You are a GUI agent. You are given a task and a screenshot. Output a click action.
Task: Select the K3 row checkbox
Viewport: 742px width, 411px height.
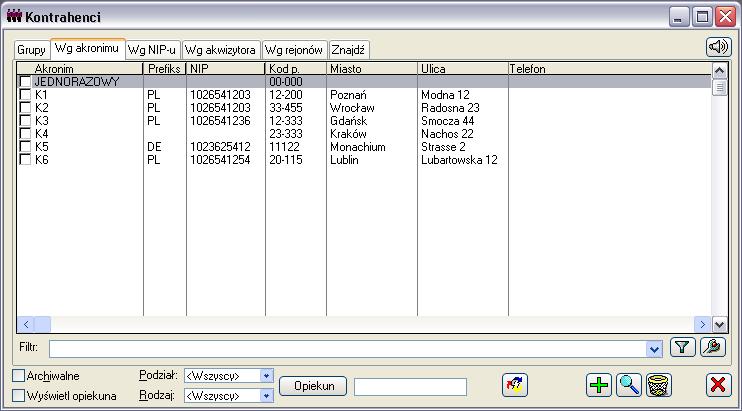[25, 121]
